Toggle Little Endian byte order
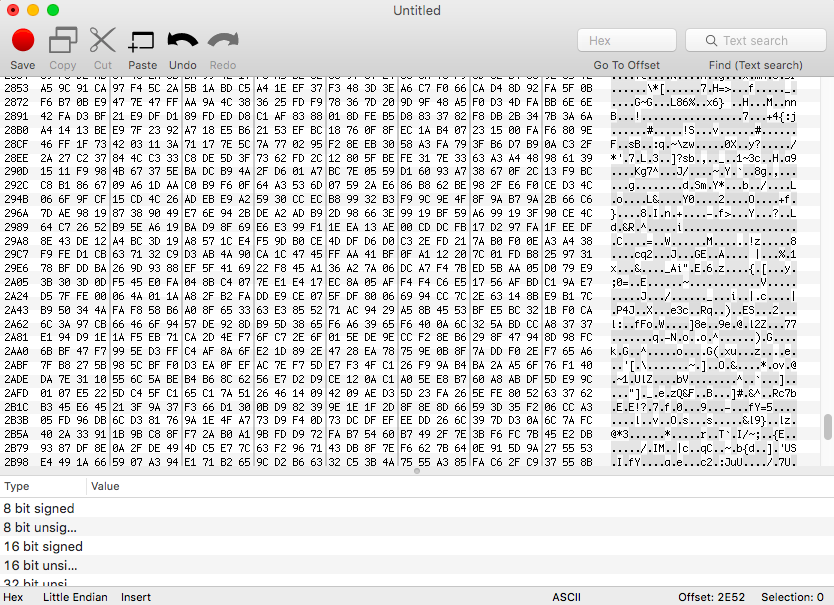This screenshot has height=605, width=834. coord(75,597)
